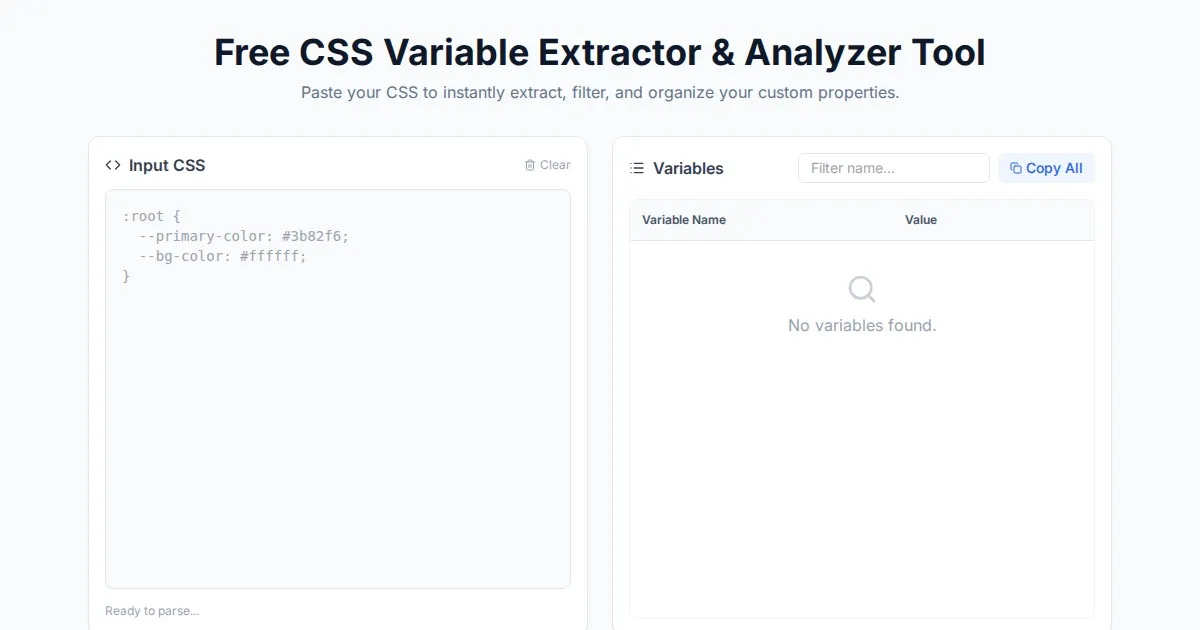Screen dimensions: 1200x630
Task: Click the :root placeholder line in textarea
Action: (x=151, y=216)
